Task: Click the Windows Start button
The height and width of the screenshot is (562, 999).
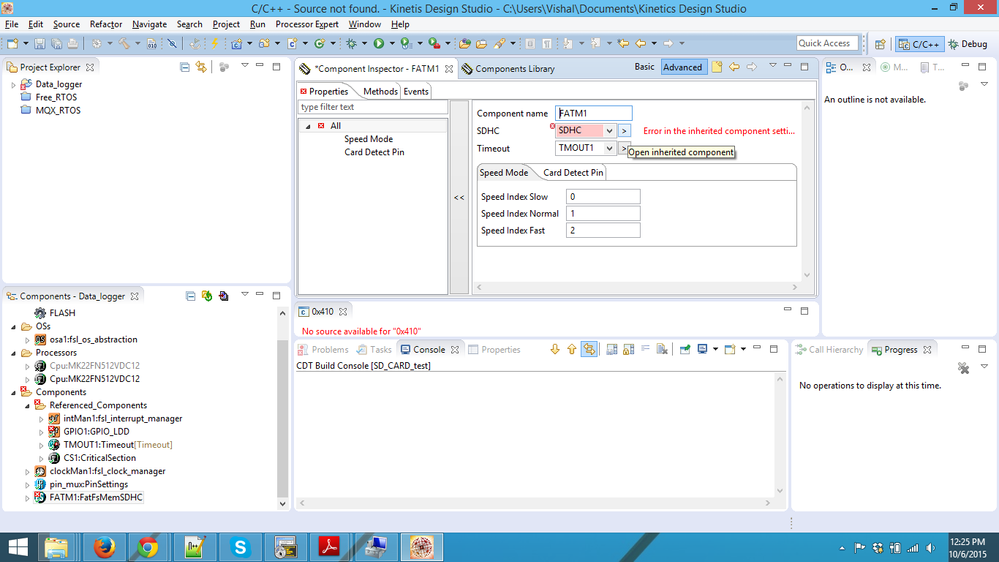Action: click(x=18, y=547)
